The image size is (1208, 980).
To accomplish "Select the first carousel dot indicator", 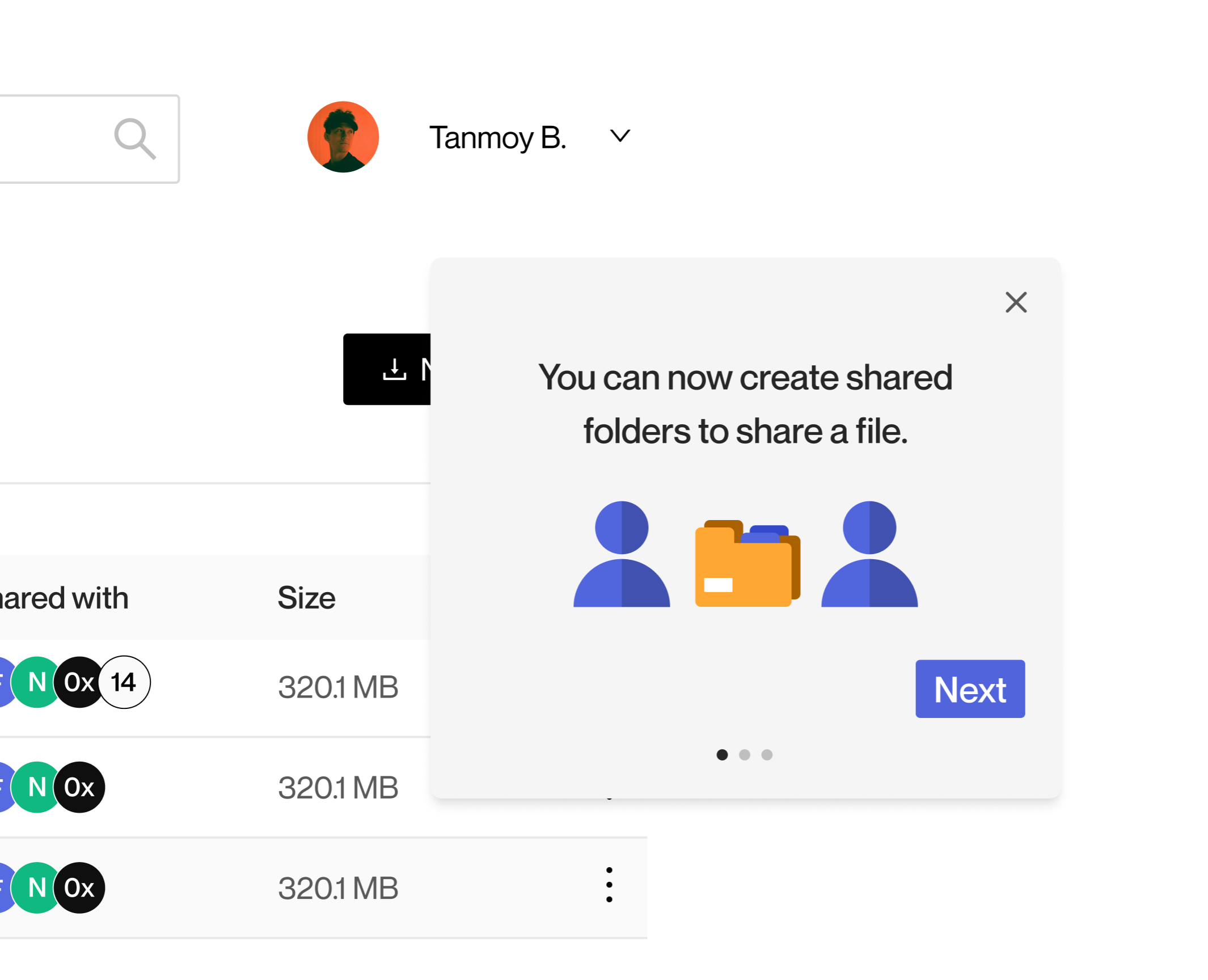I will (x=723, y=755).
